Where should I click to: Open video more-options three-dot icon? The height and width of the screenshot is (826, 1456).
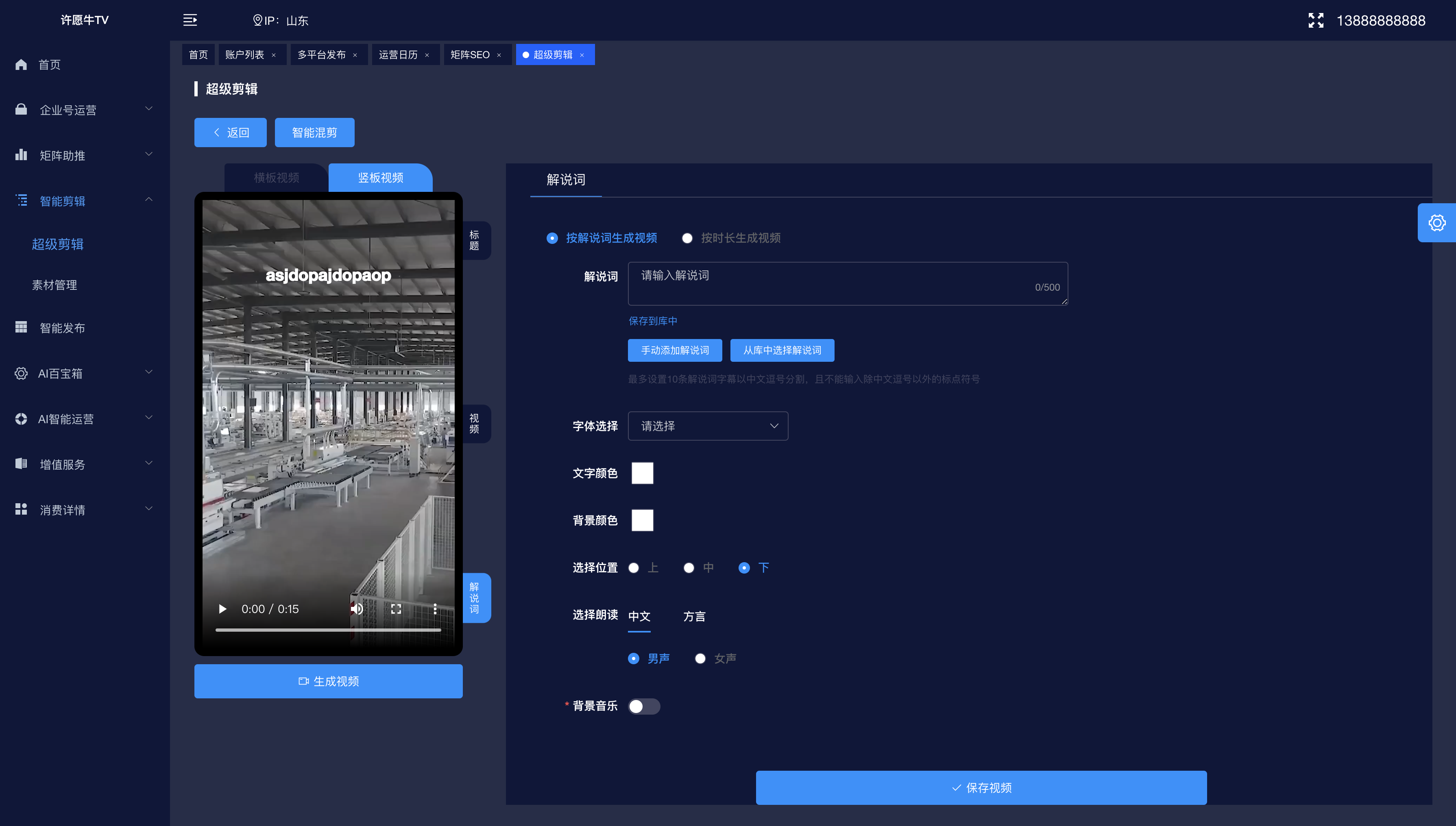[x=435, y=609]
